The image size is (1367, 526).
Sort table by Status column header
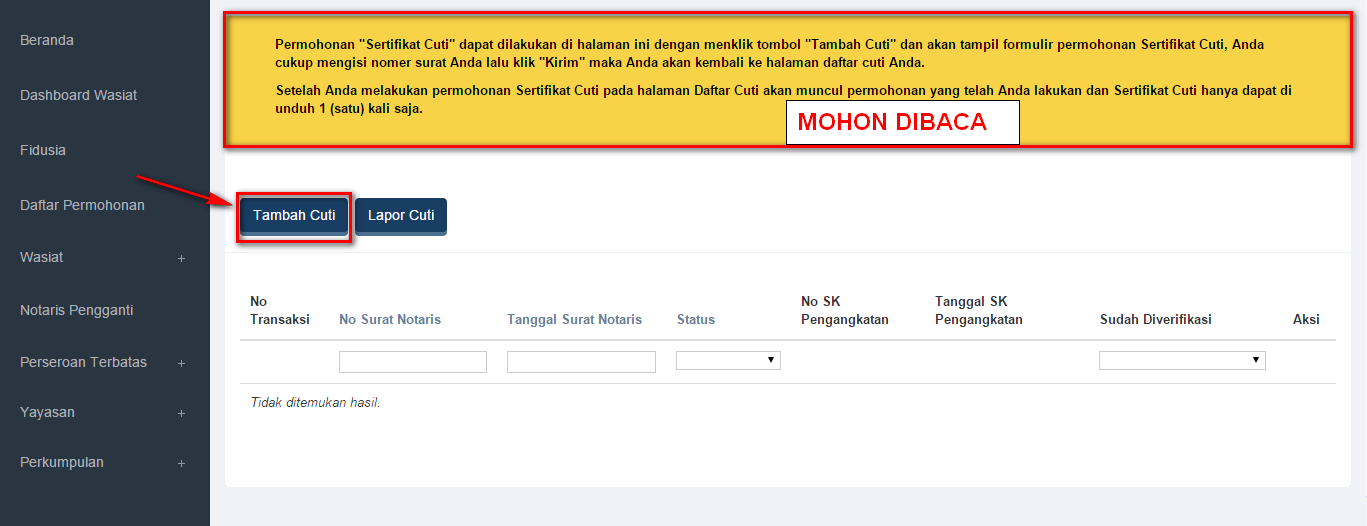click(695, 319)
